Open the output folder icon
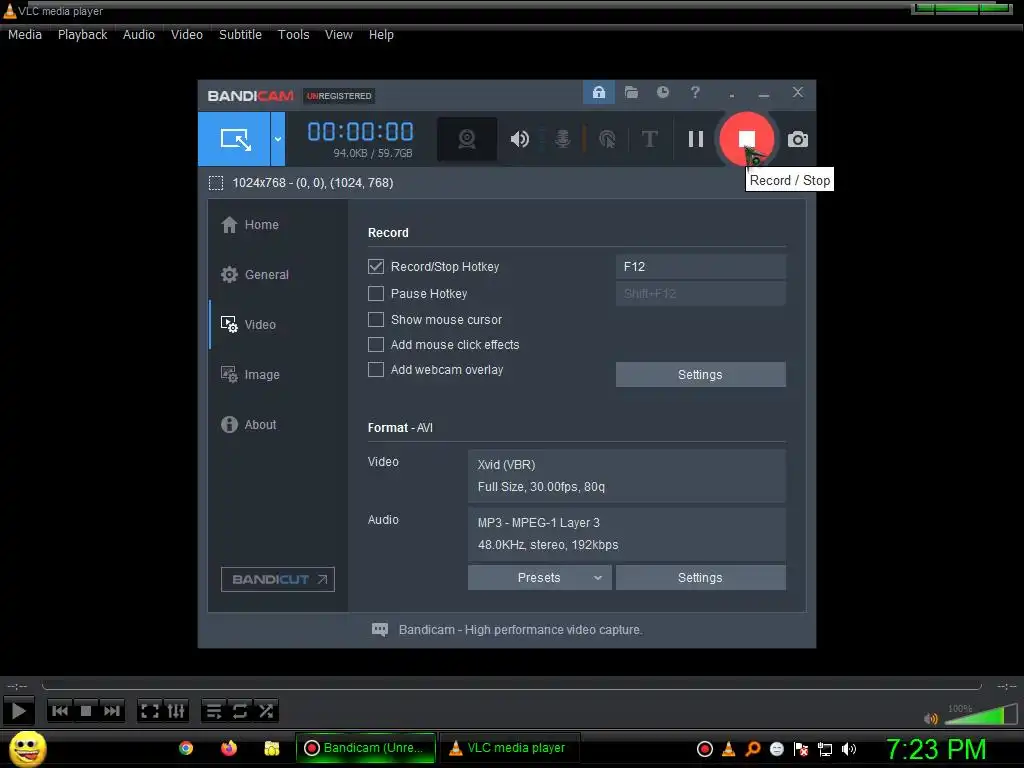Screen dimensions: 1024x768 tap(631, 92)
